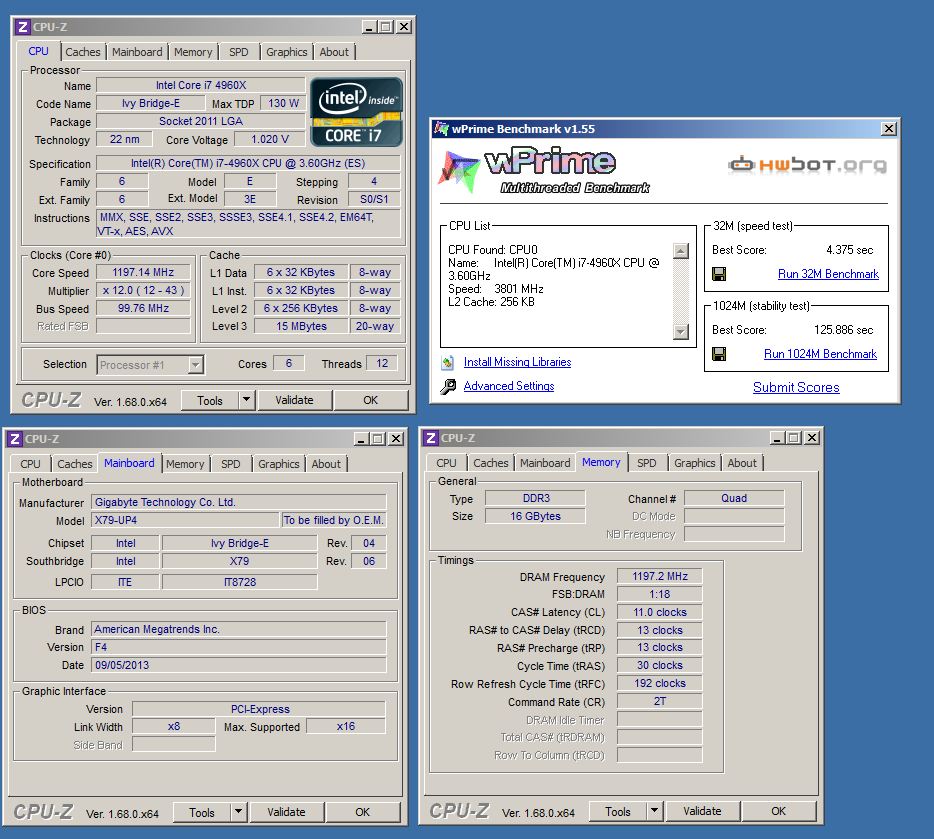Click the Level 3 cache value 15 MBytes
Image resolution: width=934 pixels, height=839 pixels.
tap(301, 326)
